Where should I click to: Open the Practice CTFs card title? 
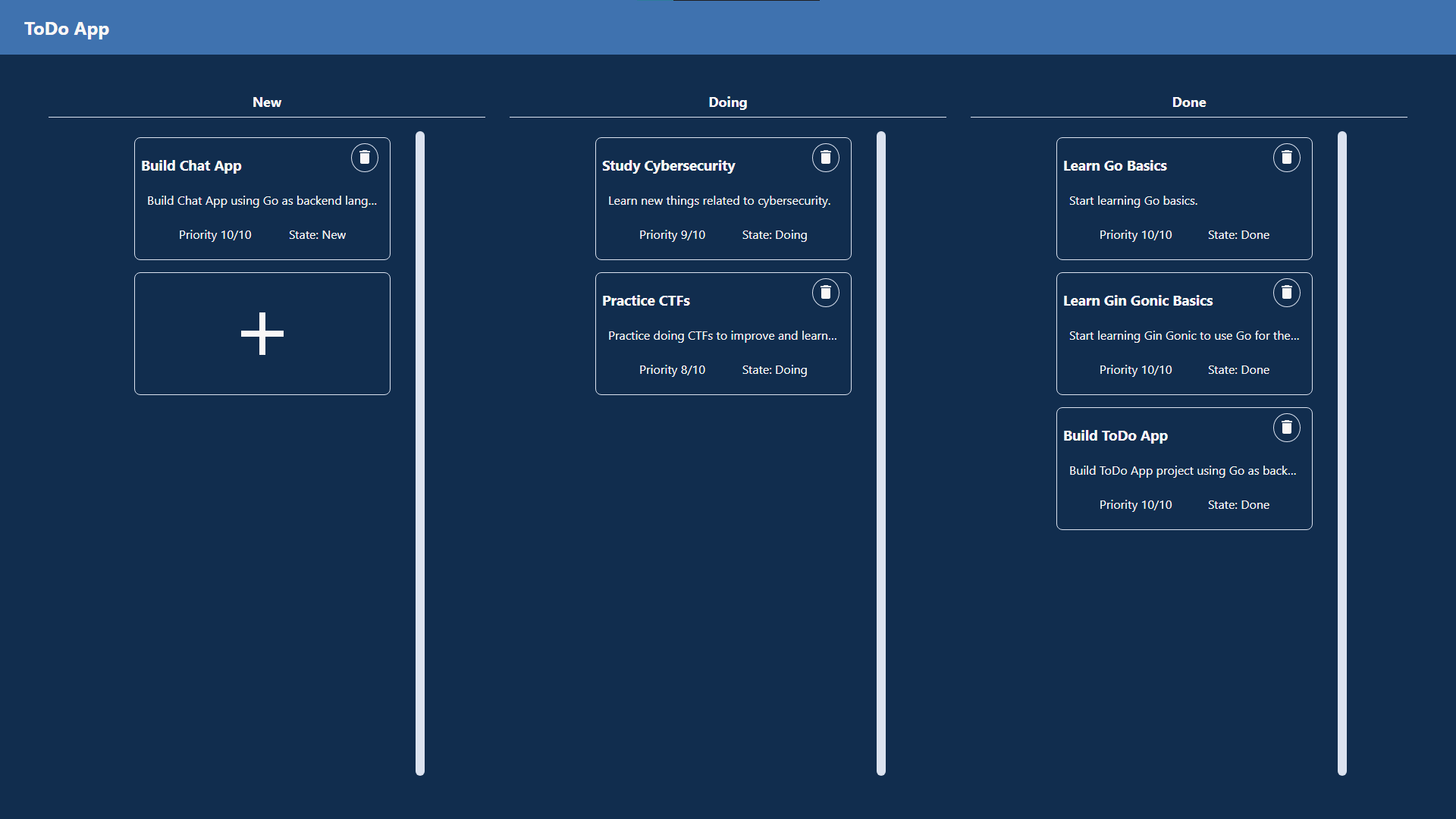(646, 300)
